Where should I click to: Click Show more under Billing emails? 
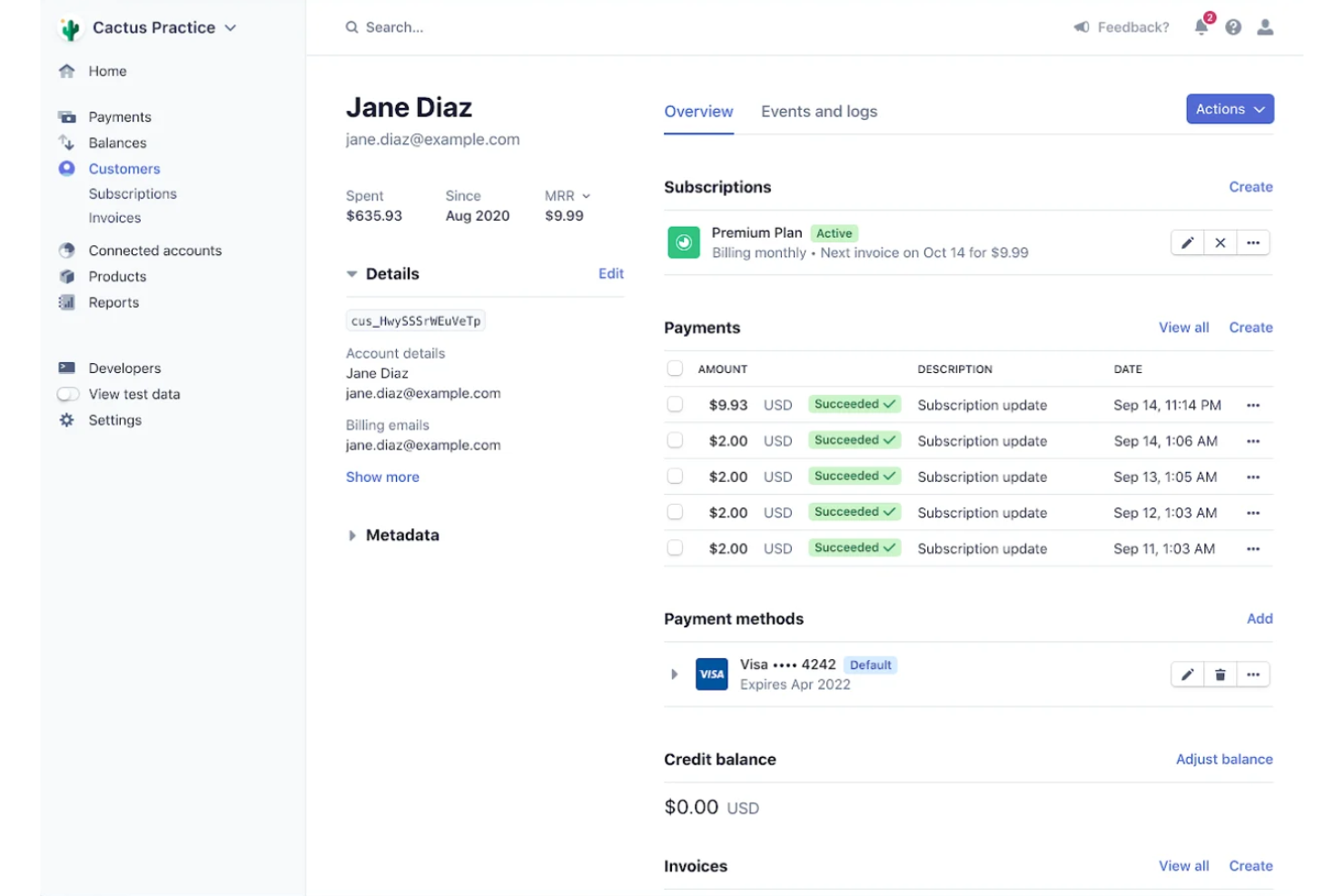click(382, 477)
